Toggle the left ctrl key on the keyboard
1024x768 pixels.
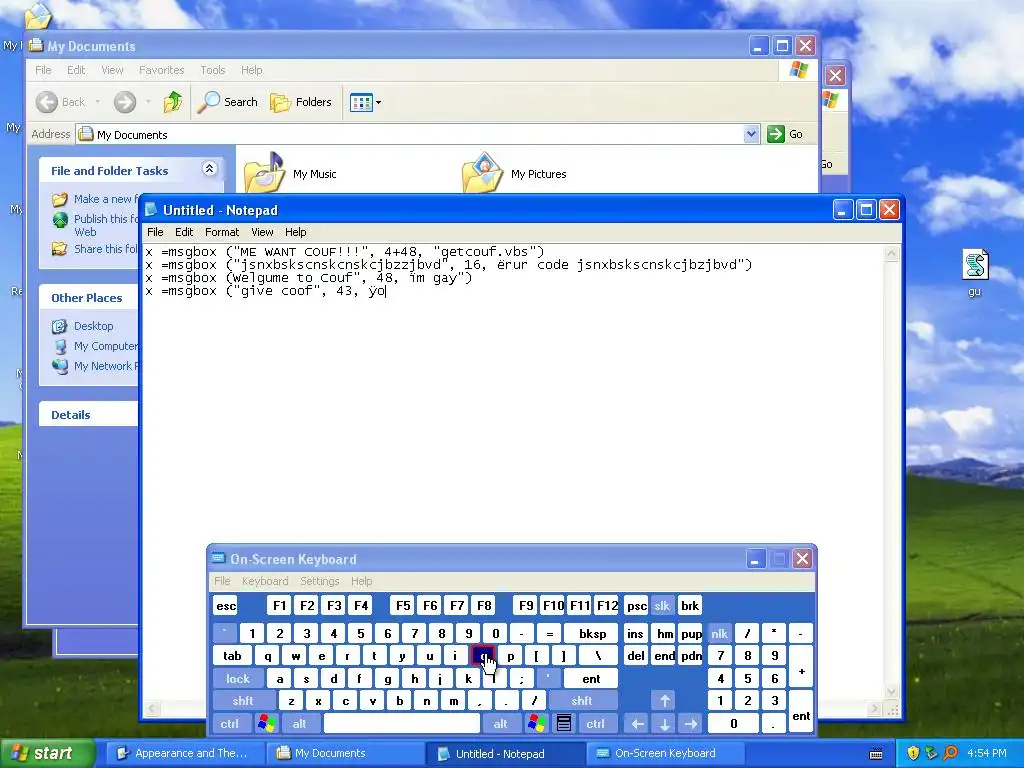coord(229,724)
